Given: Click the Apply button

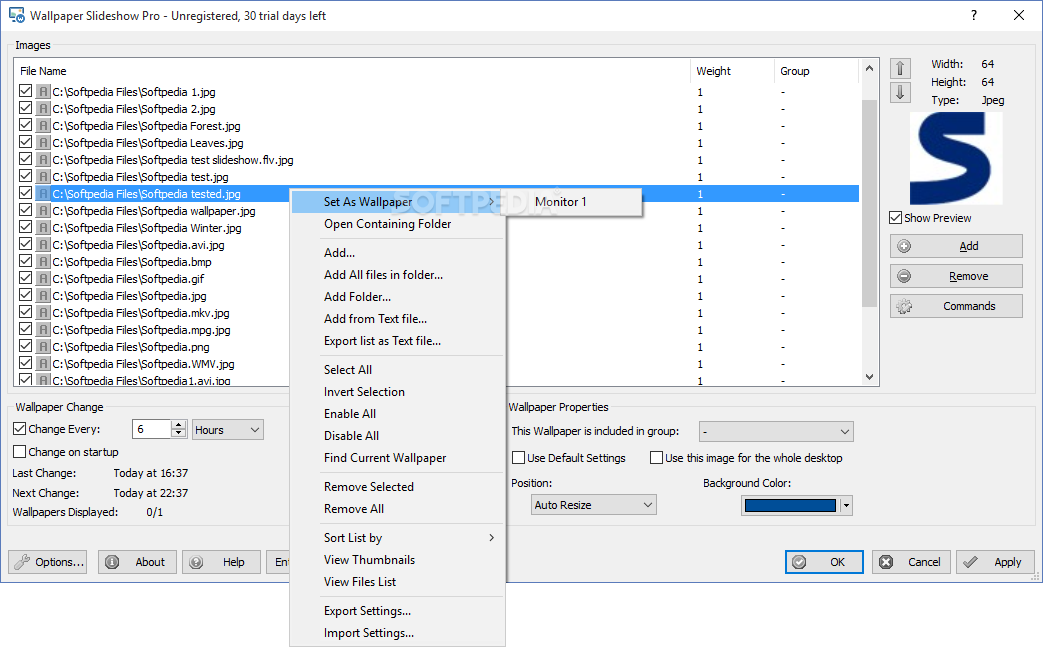Looking at the screenshot, I should pyautogui.click(x=995, y=562).
